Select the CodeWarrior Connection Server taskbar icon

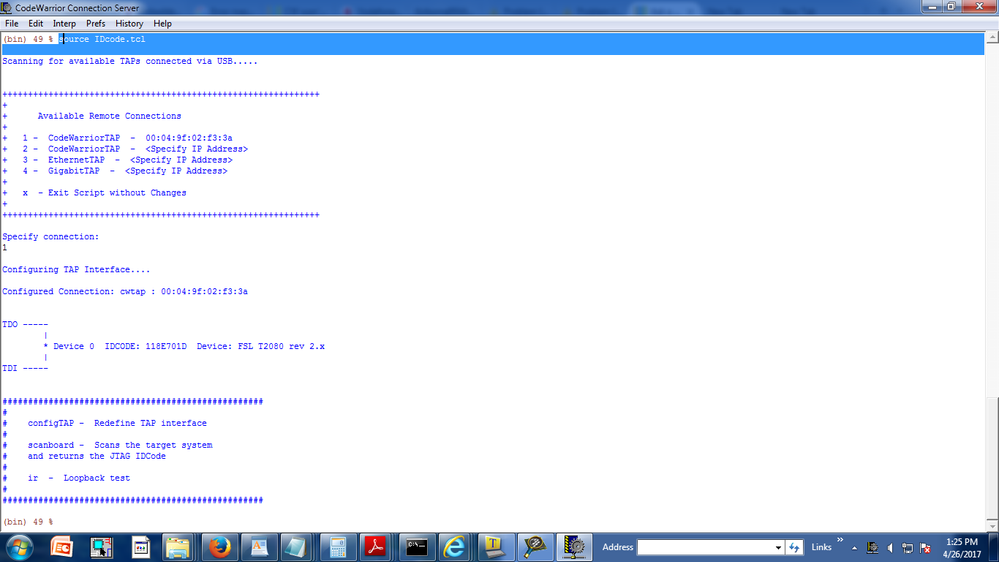coord(574,547)
